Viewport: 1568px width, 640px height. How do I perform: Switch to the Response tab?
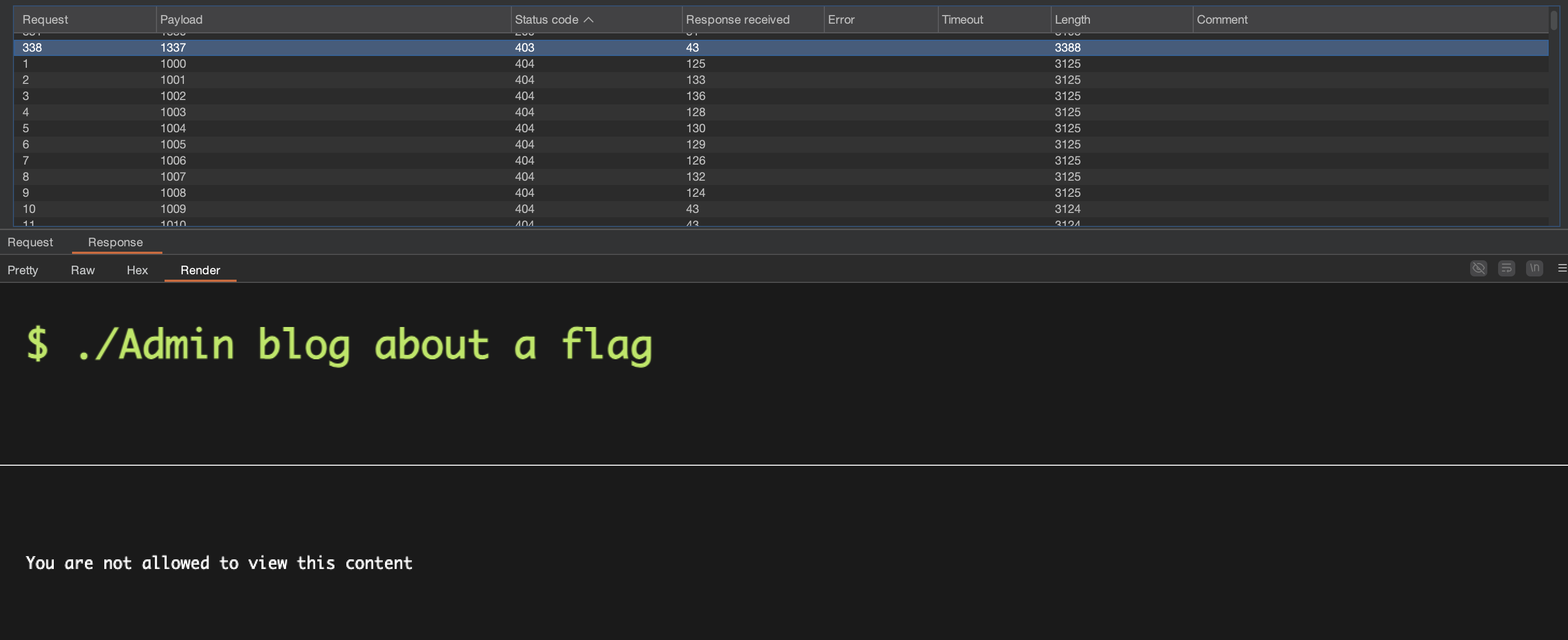pos(115,243)
